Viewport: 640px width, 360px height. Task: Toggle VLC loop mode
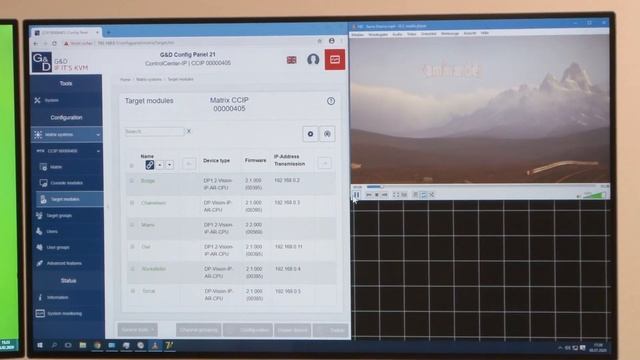tap(424, 195)
